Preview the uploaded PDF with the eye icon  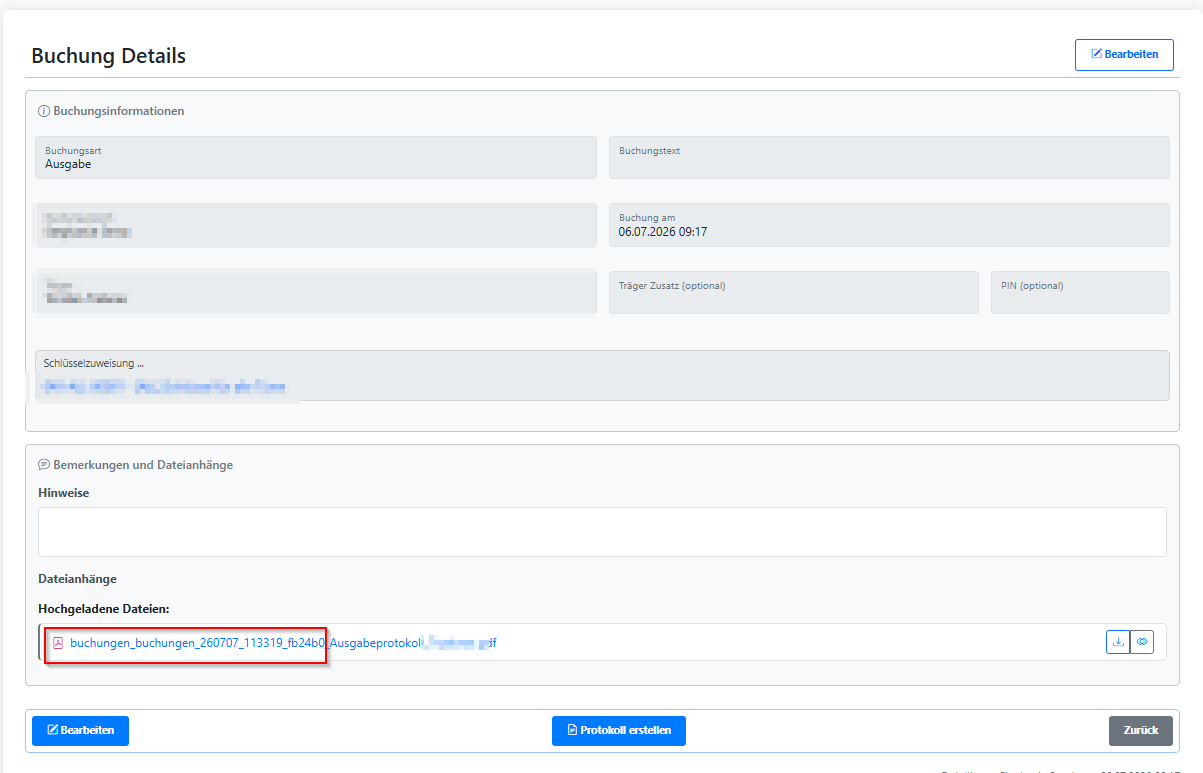(1142, 642)
